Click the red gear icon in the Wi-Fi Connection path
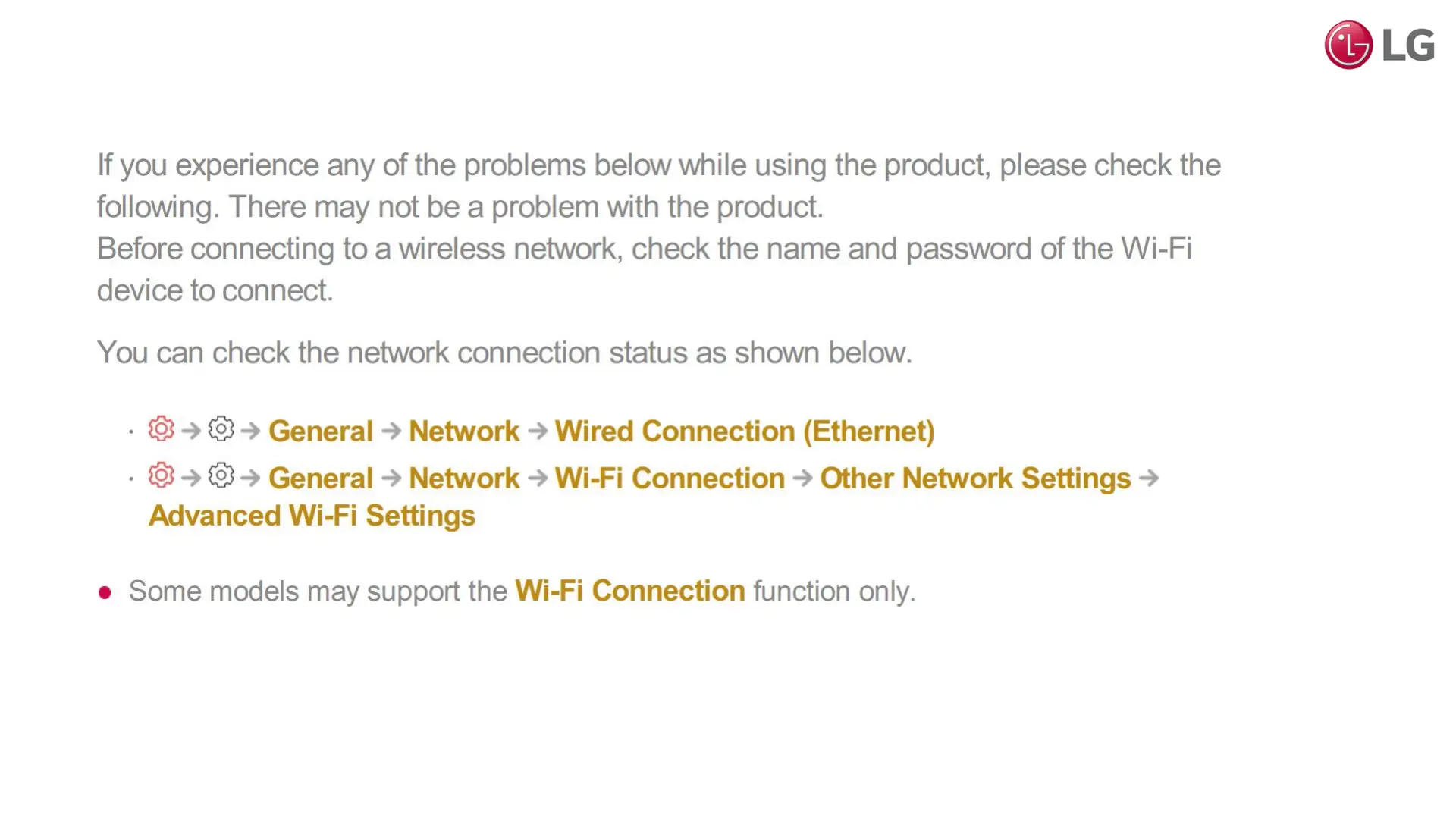Image resolution: width=1456 pixels, height=819 pixels. point(161,475)
